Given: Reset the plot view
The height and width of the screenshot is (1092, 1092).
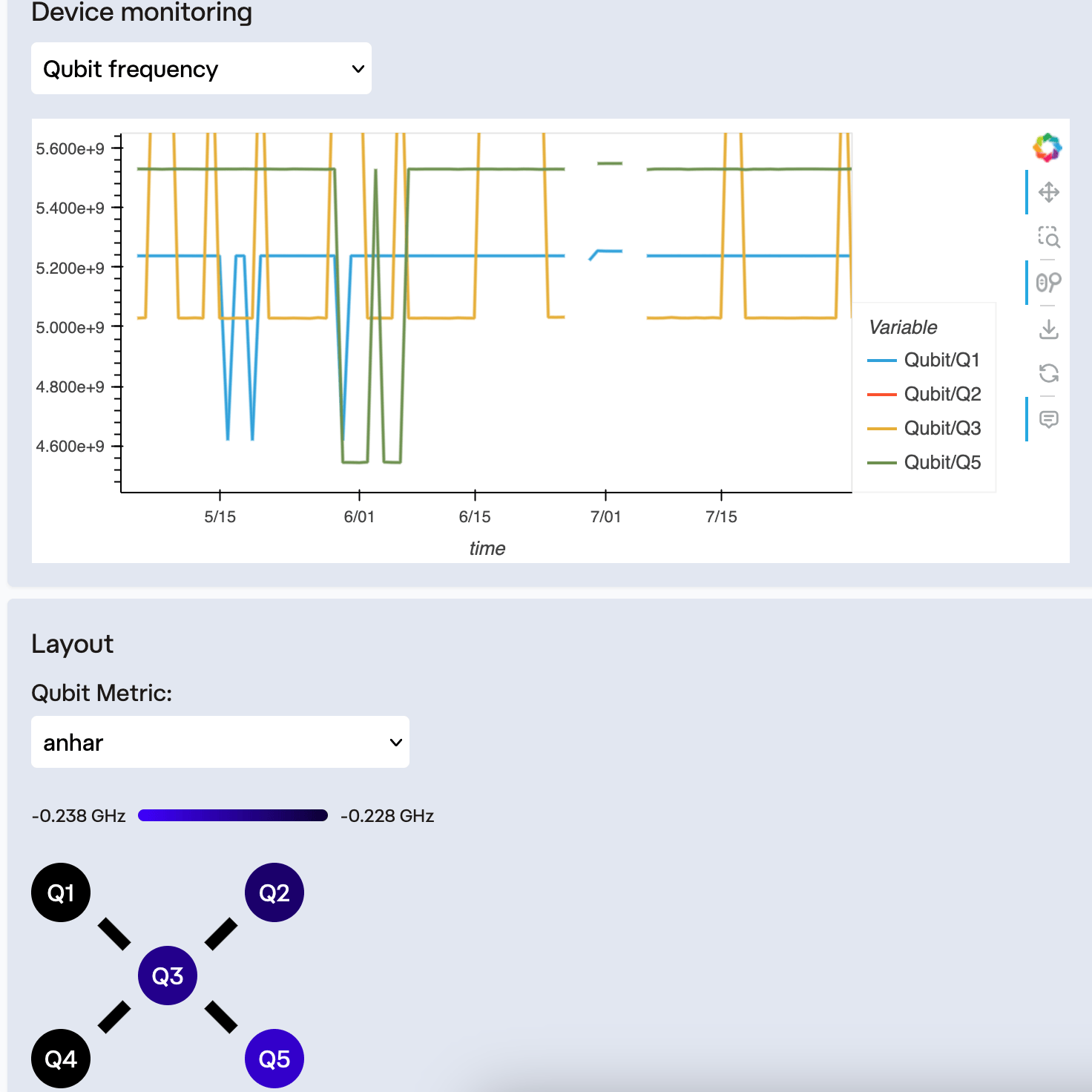Looking at the screenshot, I should [x=1049, y=373].
